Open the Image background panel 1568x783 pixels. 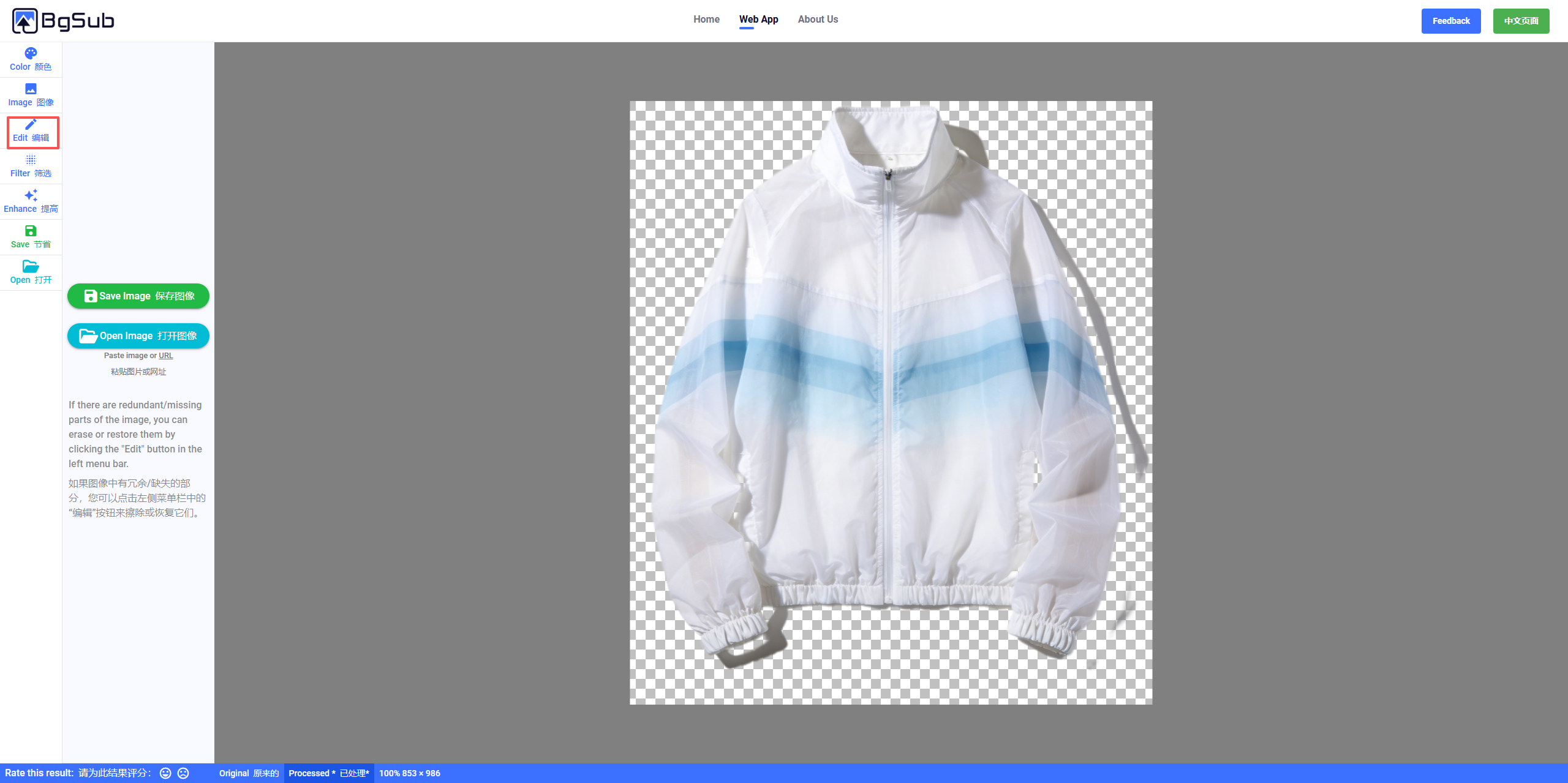pos(31,95)
